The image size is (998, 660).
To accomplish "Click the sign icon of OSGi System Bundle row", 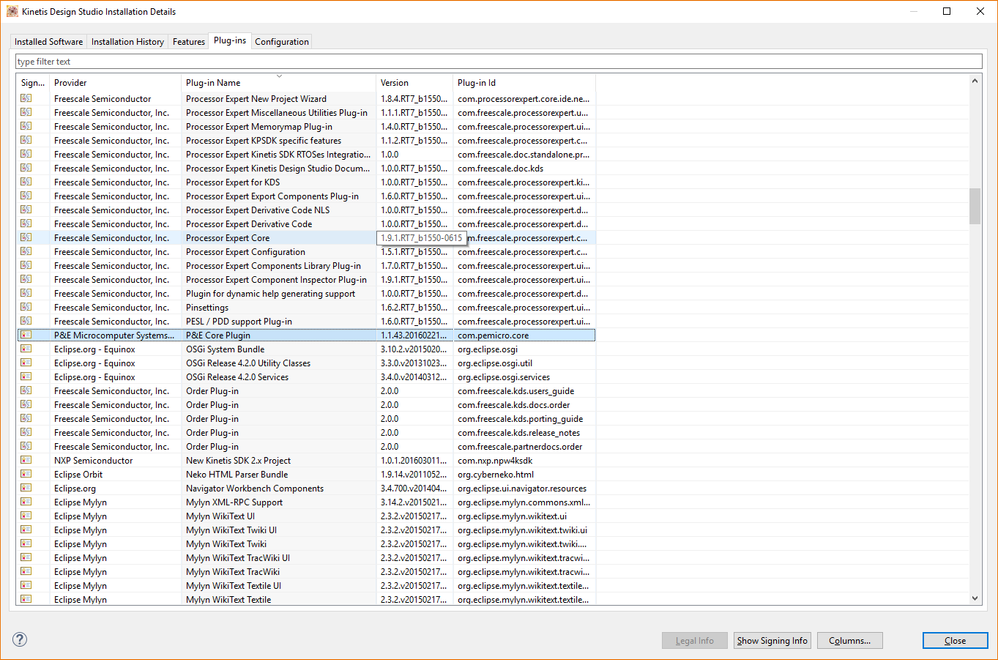I will [x=26, y=349].
